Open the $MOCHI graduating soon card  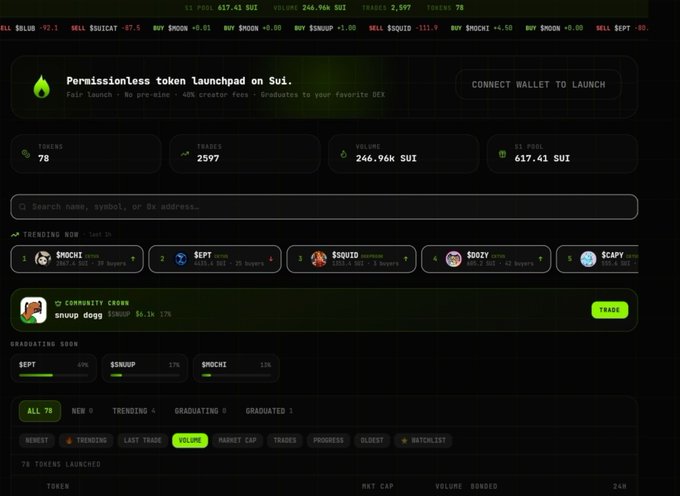click(x=236, y=369)
